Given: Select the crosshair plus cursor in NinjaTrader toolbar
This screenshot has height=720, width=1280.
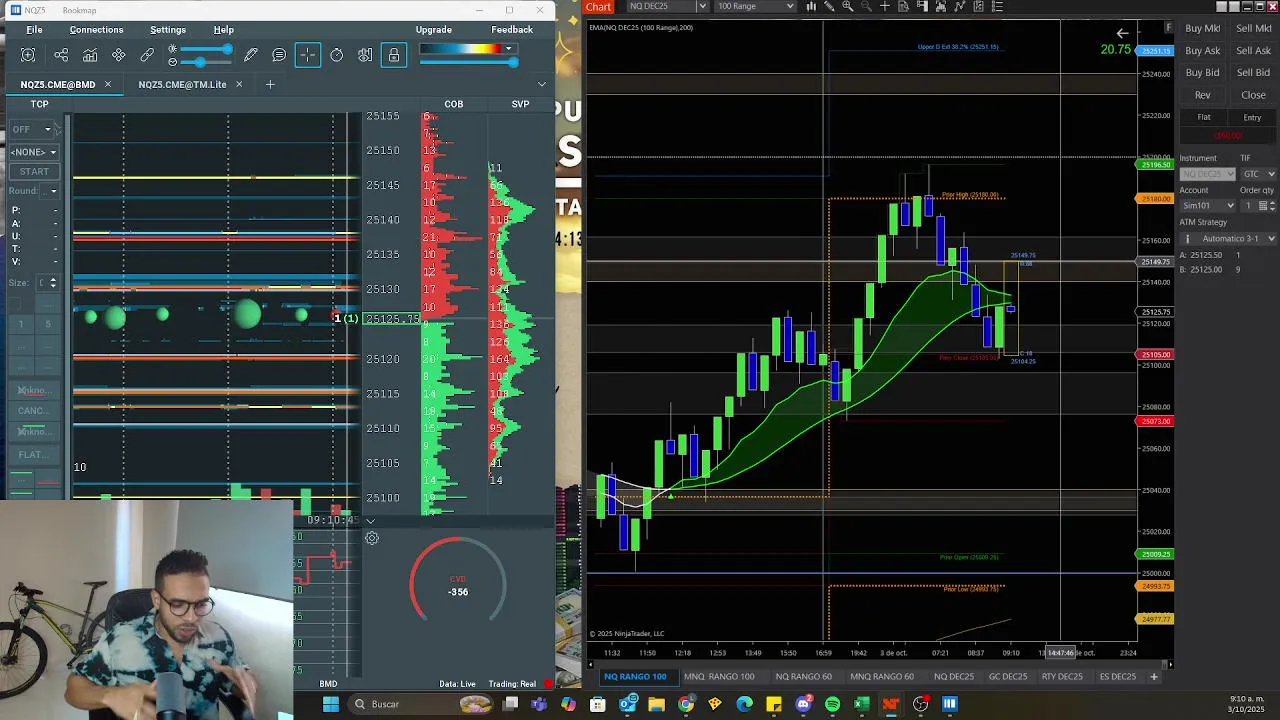Looking at the screenshot, I should [x=885, y=6].
